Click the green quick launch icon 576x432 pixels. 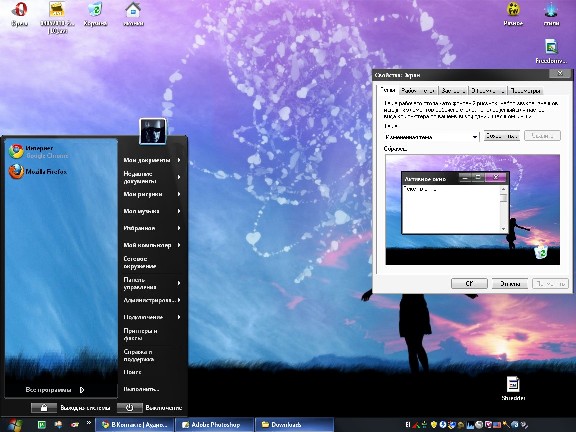pos(42,425)
